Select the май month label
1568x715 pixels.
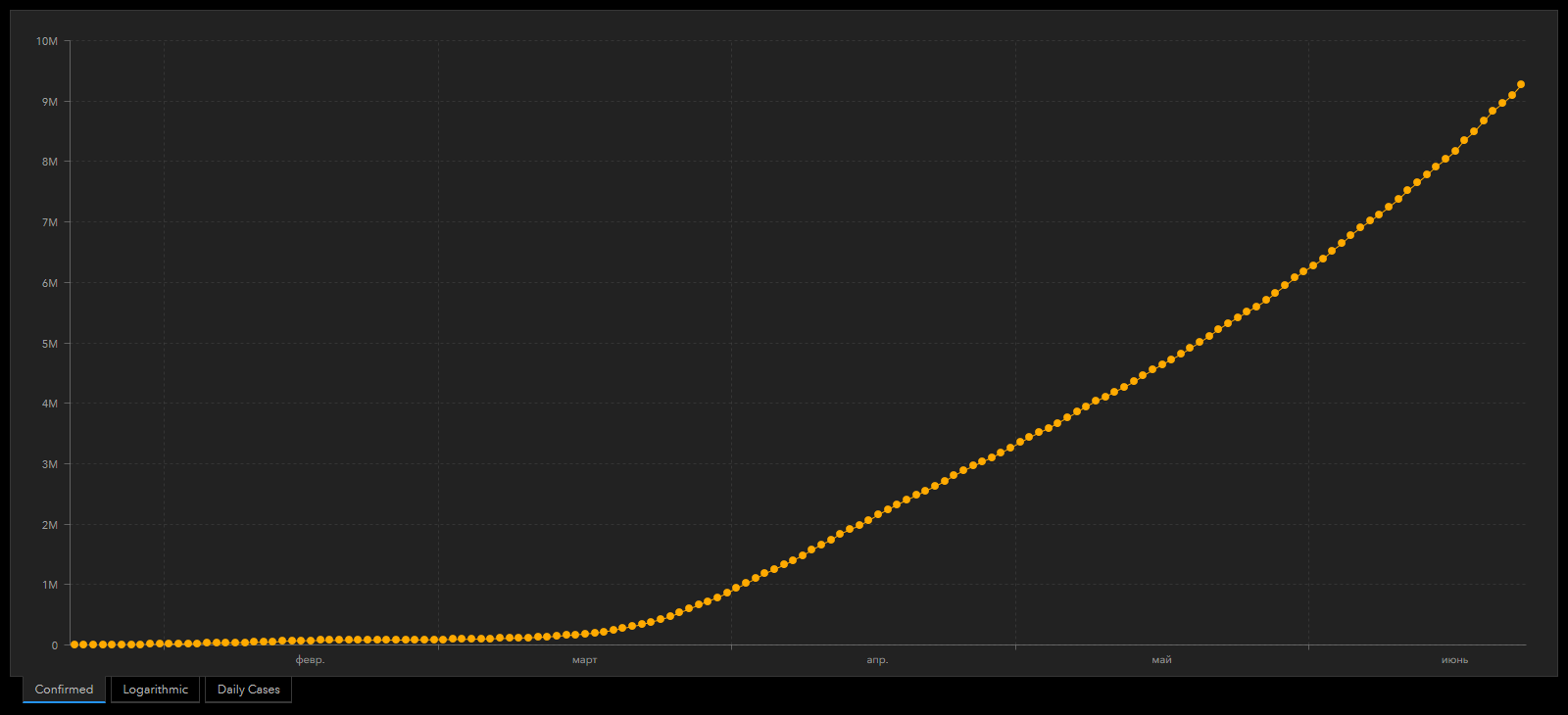point(1161,660)
